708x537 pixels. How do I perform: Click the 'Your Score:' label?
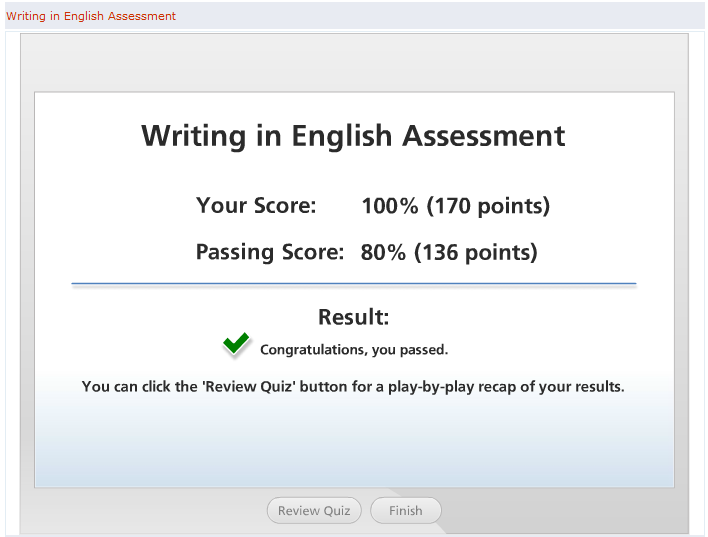tap(256, 205)
